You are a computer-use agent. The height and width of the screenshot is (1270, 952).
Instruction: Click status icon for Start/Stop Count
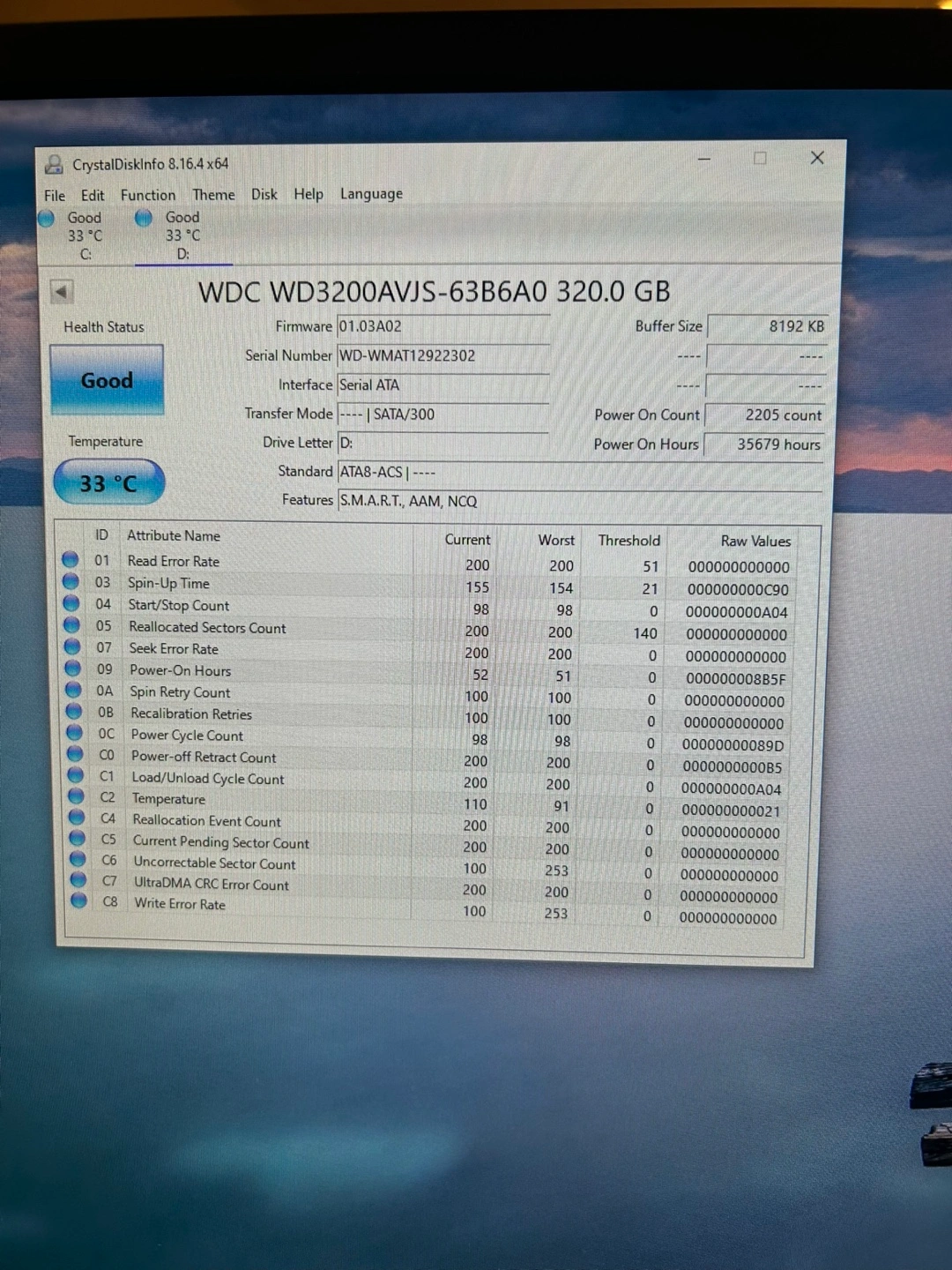point(71,603)
